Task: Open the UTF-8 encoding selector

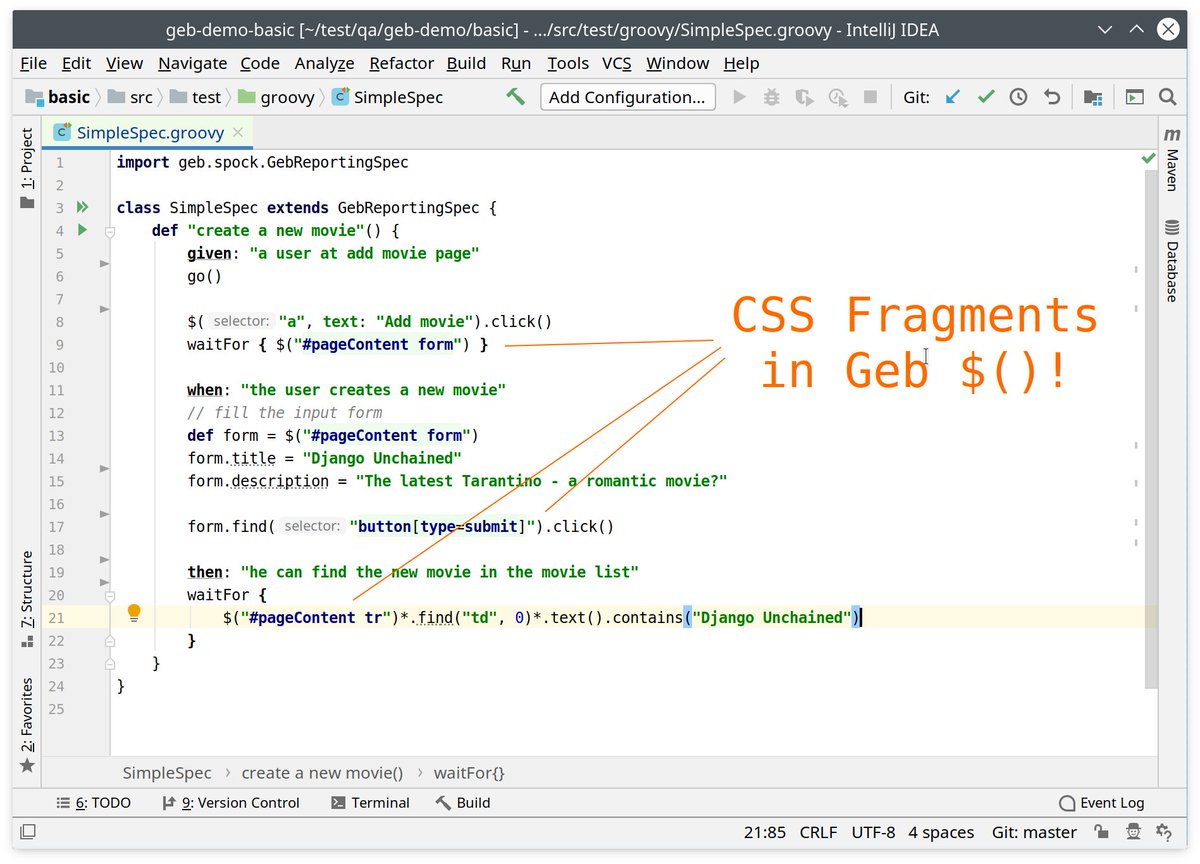Action: click(x=873, y=832)
